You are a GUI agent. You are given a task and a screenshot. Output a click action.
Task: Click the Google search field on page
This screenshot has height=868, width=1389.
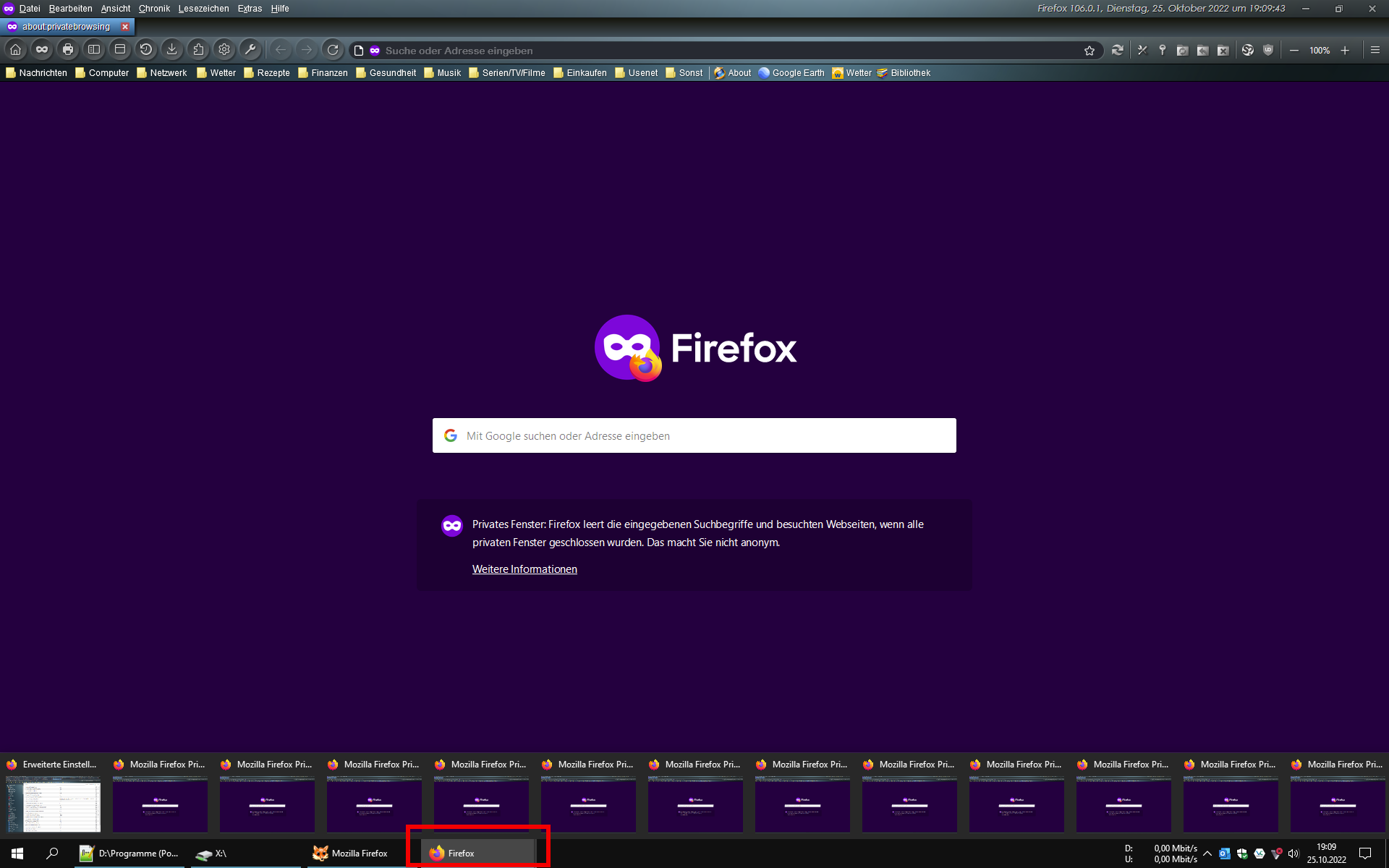click(694, 435)
